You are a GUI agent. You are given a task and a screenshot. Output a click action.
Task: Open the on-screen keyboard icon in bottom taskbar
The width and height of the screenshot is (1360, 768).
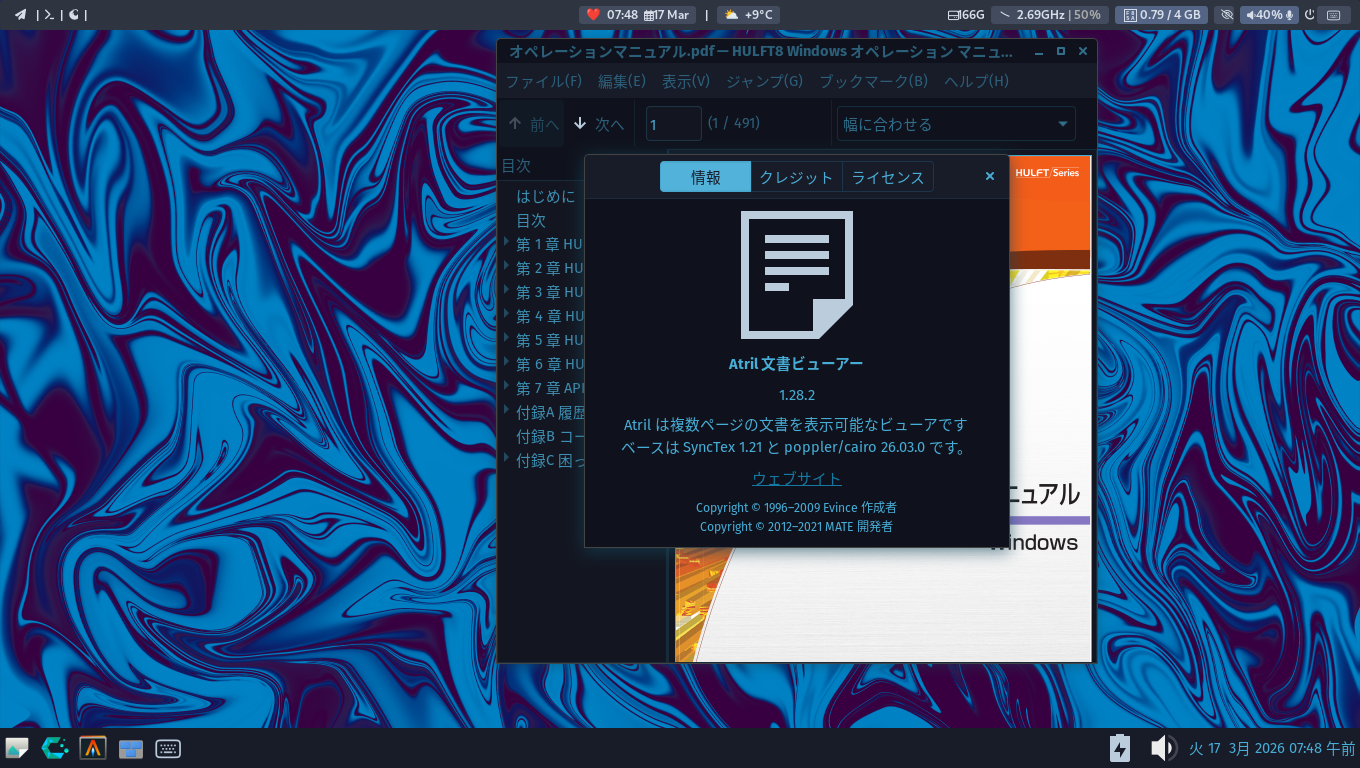(168, 748)
